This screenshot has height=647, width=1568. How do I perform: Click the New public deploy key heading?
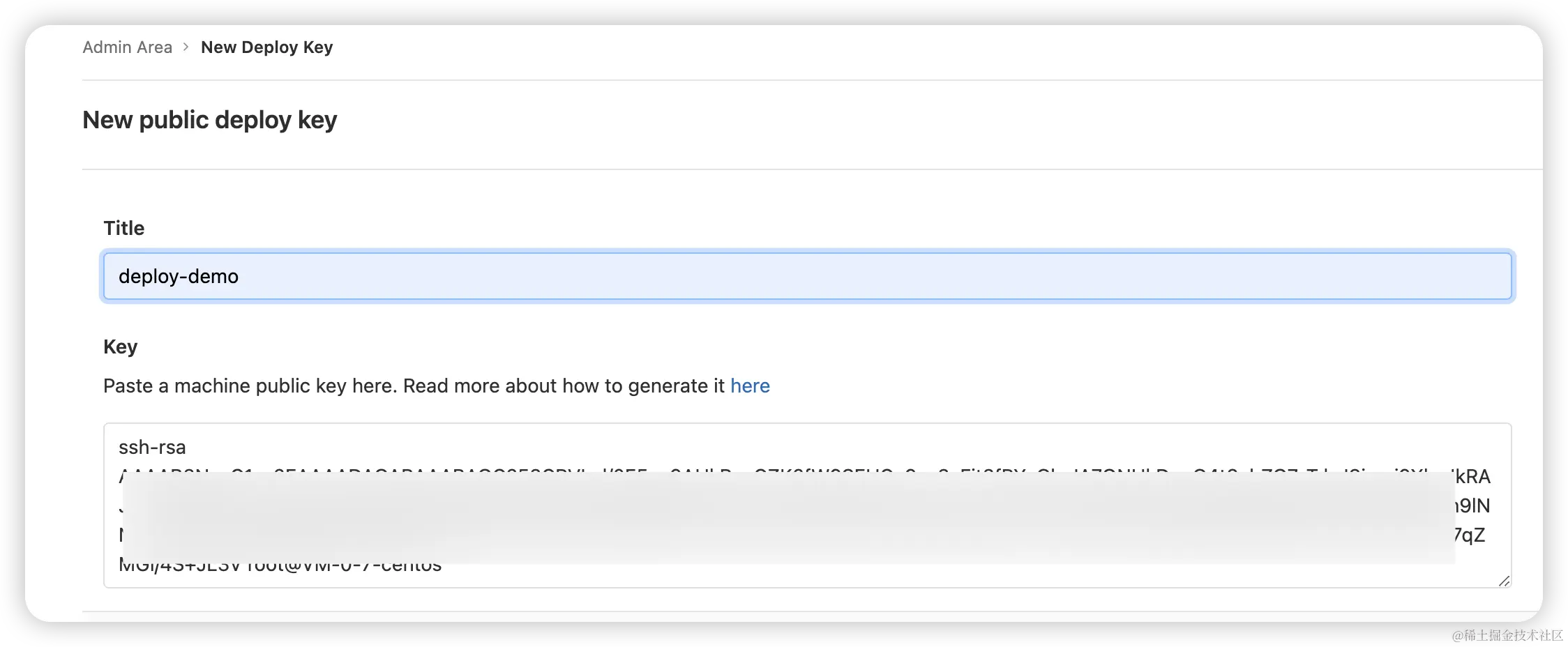pos(209,120)
